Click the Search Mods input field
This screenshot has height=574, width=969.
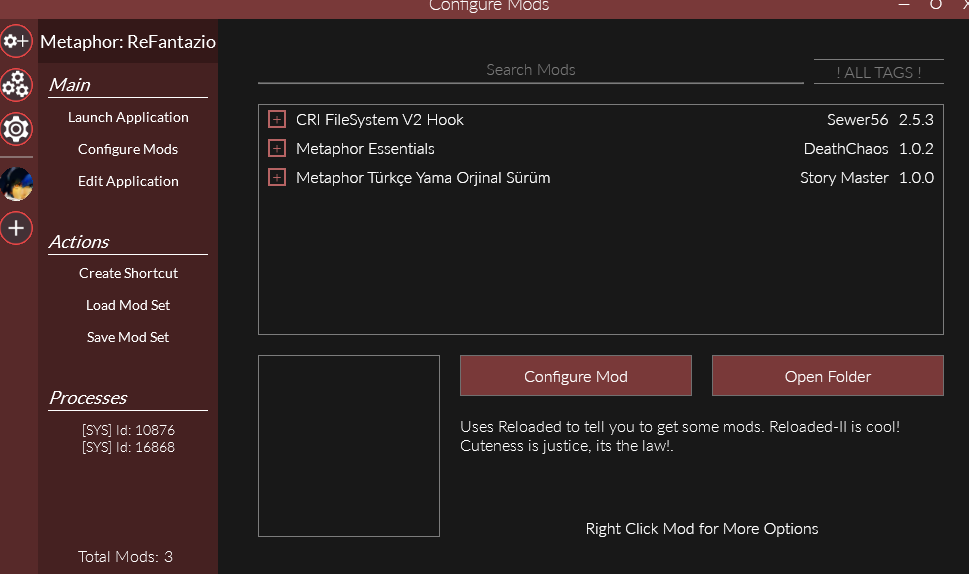[x=530, y=70]
